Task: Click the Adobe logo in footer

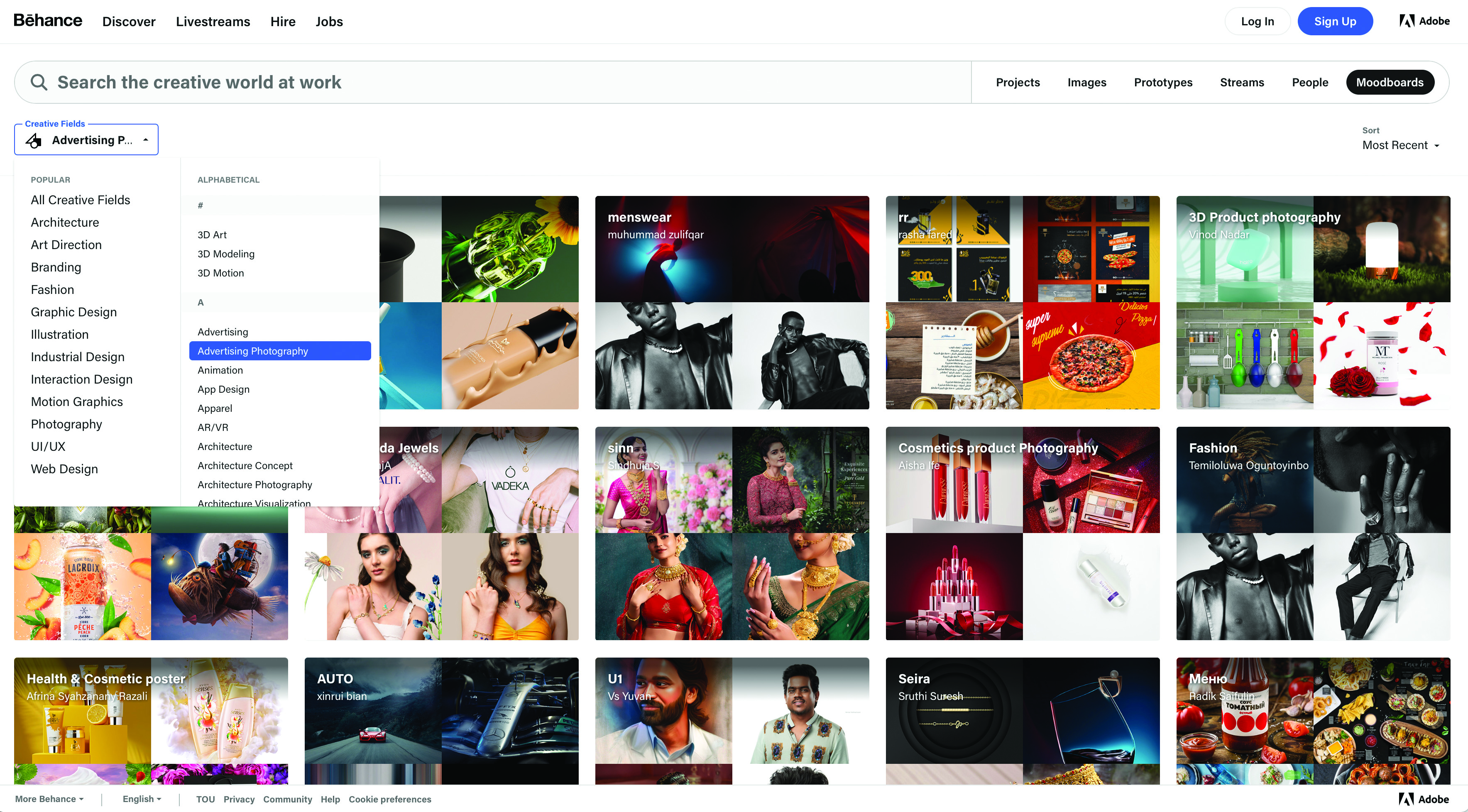Action: 1424,799
